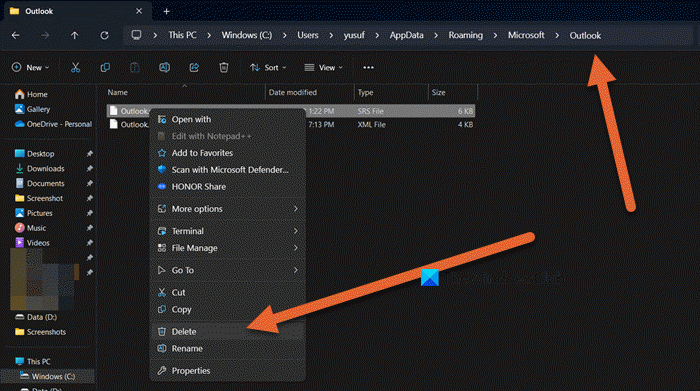
Task: Open Documents quick access folder
Action: click(x=39, y=183)
